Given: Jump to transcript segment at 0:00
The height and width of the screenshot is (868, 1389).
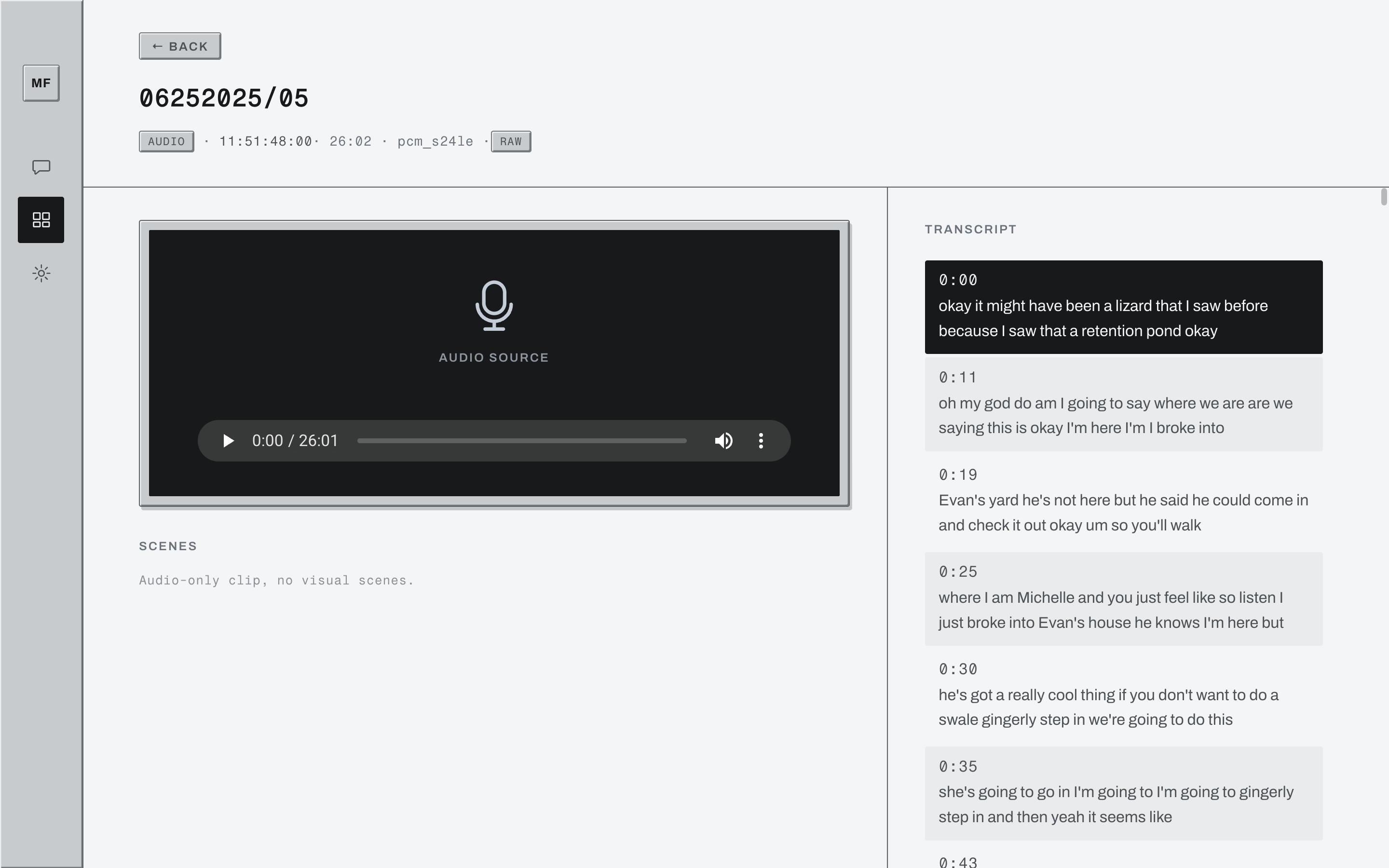Looking at the screenshot, I should coord(1123,307).
